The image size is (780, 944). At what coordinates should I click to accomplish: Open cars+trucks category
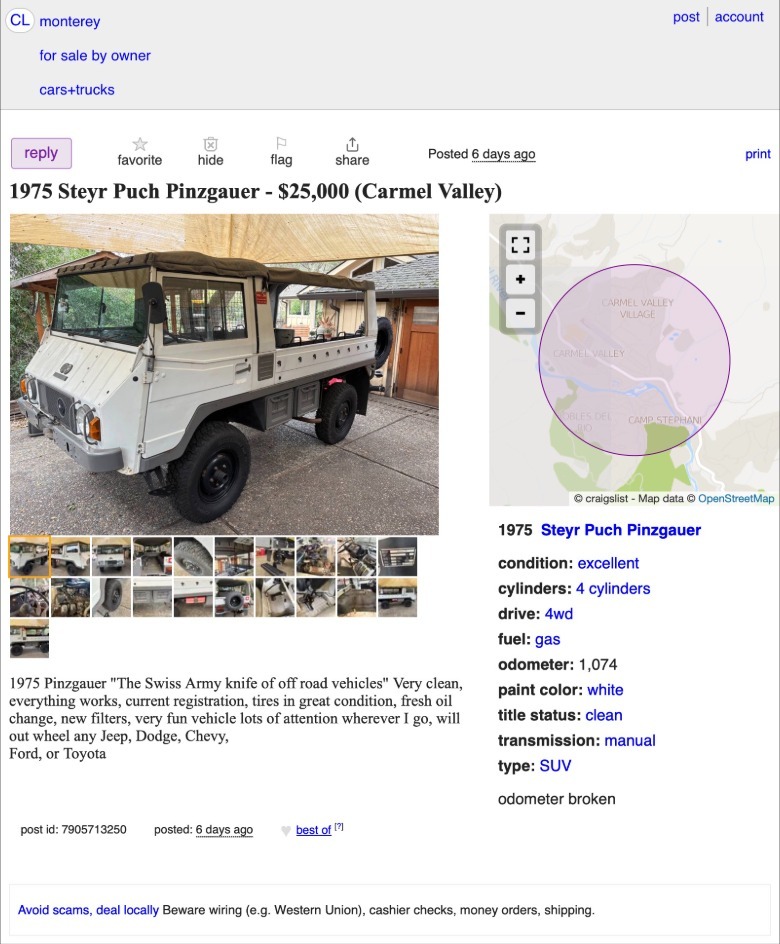(x=77, y=90)
